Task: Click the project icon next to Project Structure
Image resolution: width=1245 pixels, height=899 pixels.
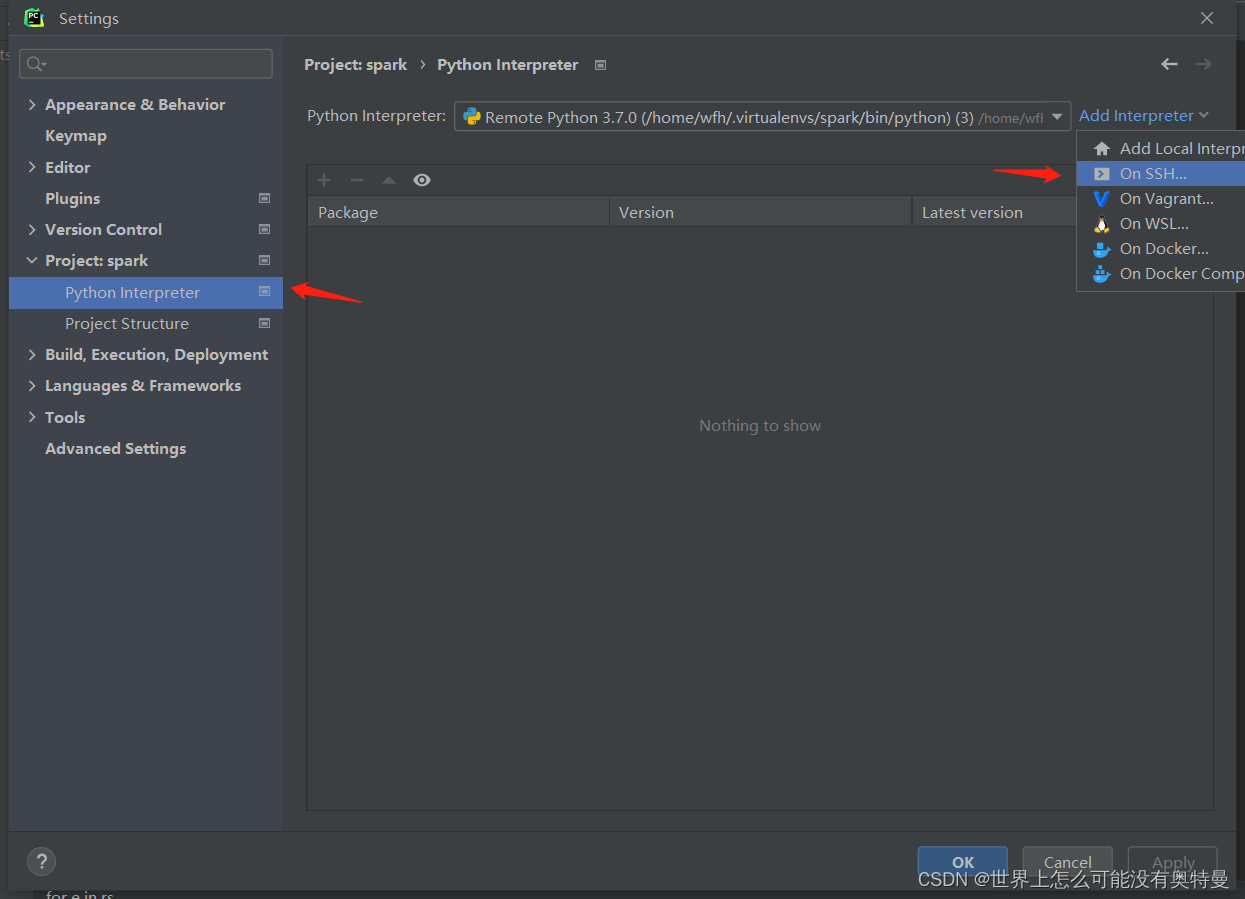Action: point(264,323)
